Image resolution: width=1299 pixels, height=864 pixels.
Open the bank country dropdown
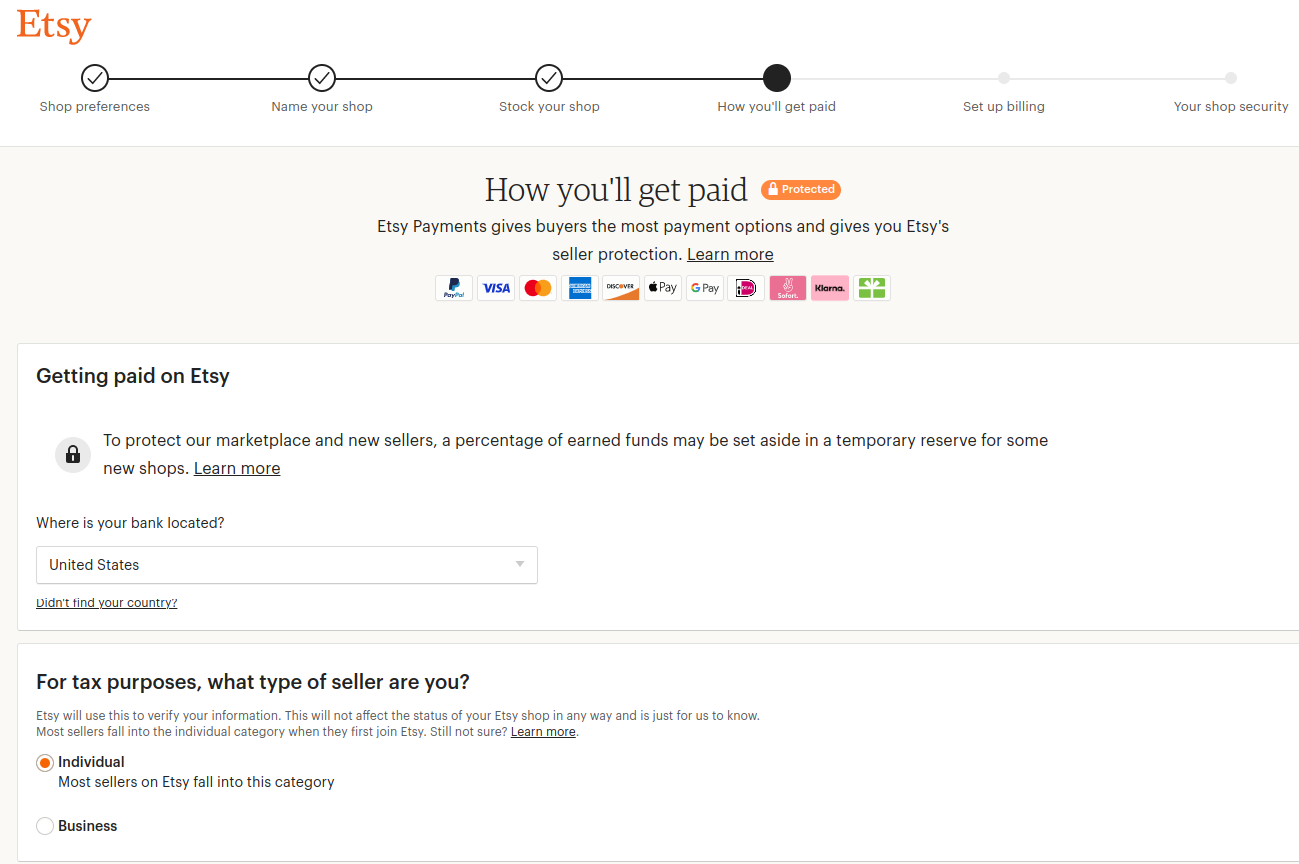tap(287, 565)
